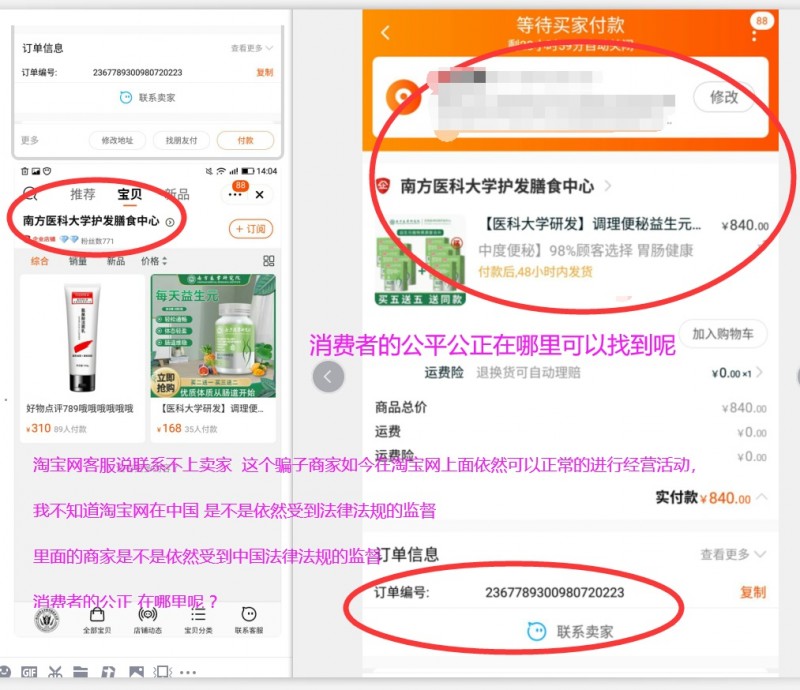The width and height of the screenshot is (800, 690).
Task: Click the 修改地址 pill button
Action: click(117, 140)
